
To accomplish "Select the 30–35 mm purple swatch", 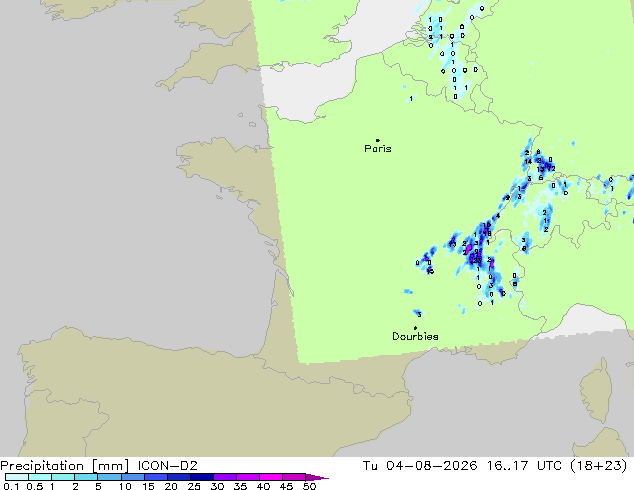I will 224,477.
